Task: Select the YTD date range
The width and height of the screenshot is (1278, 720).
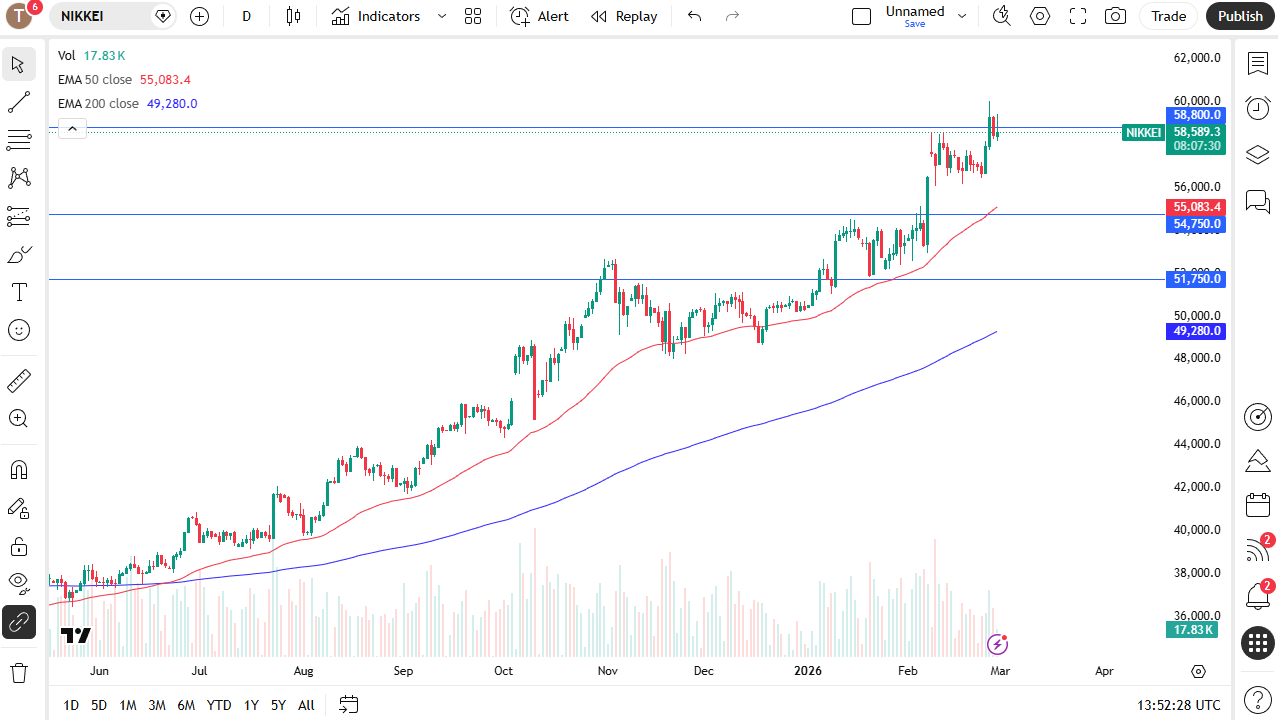Action: coord(219,705)
